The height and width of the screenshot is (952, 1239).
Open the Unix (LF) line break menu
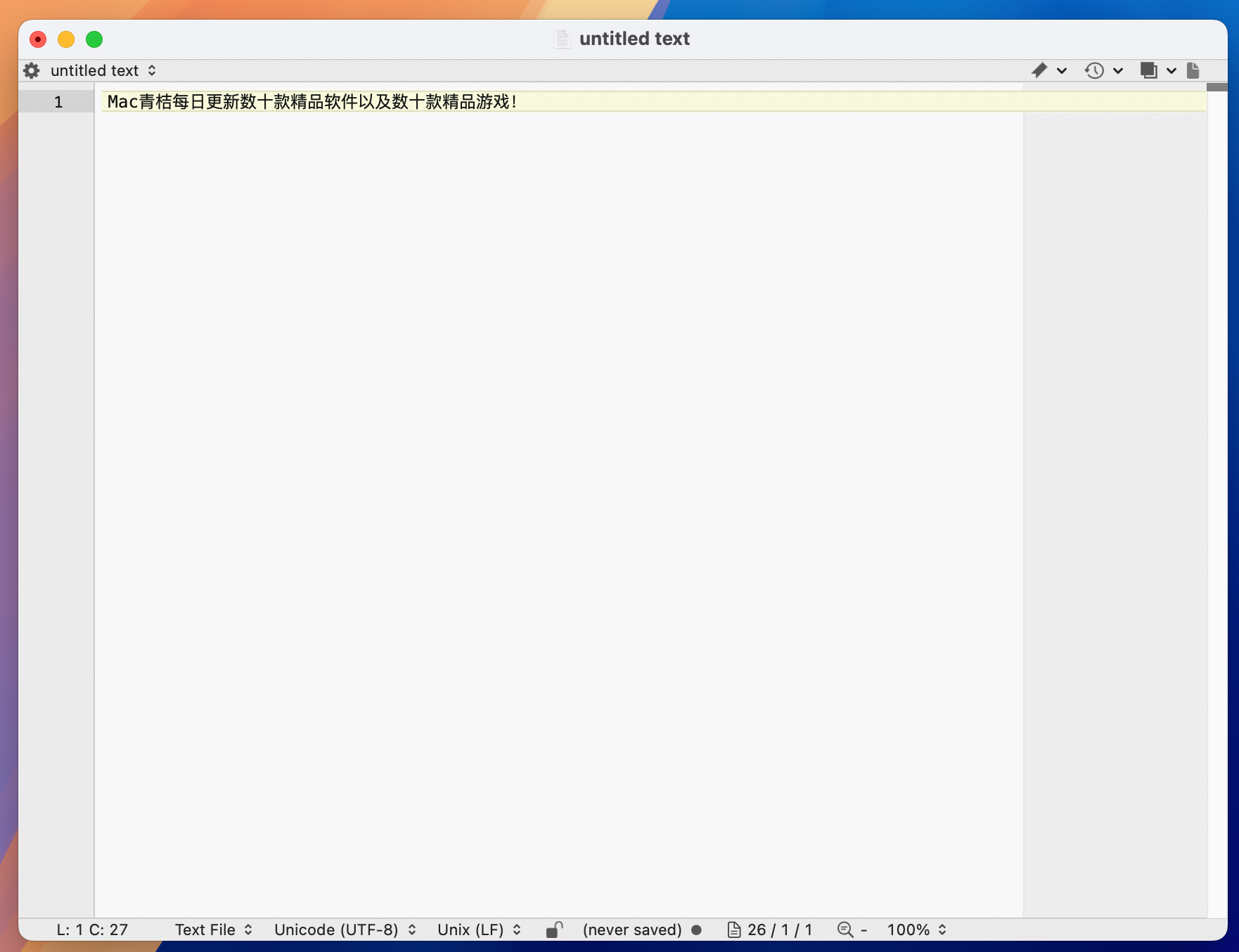tap(480, 930)
